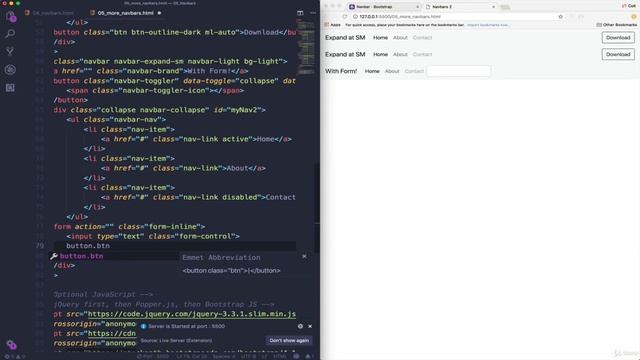This screenshot has height=360, width=640.
Task: Click Home in the first navbar
Action: tap(380, 38)
